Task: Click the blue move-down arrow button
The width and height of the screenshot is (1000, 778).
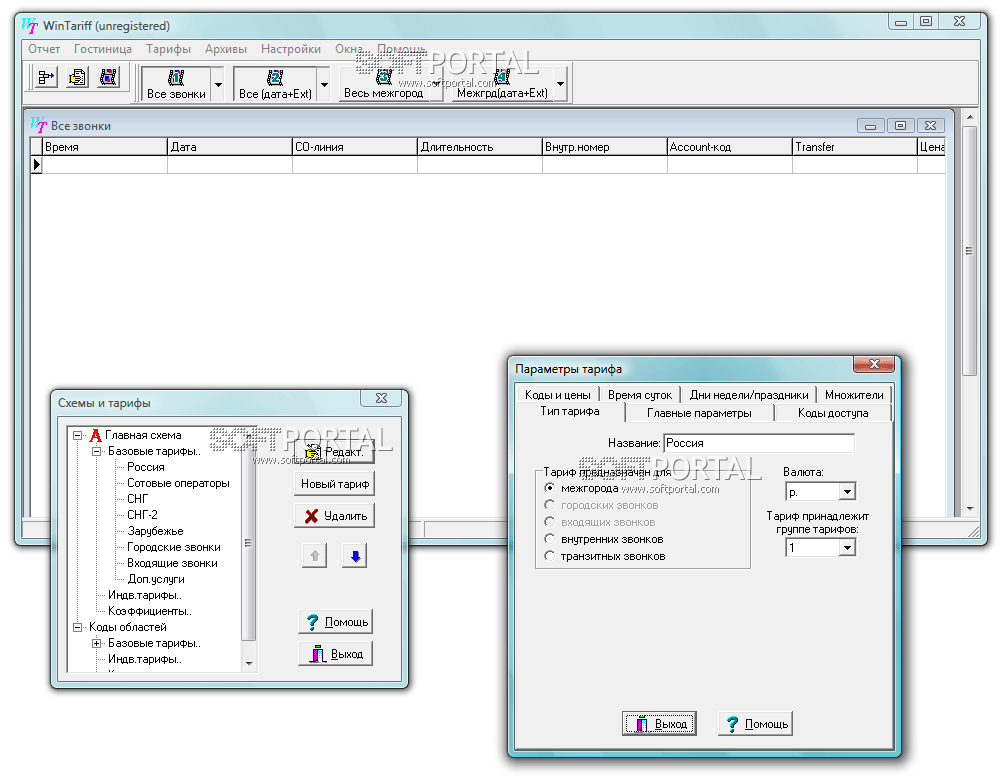Action: [355, 556]
